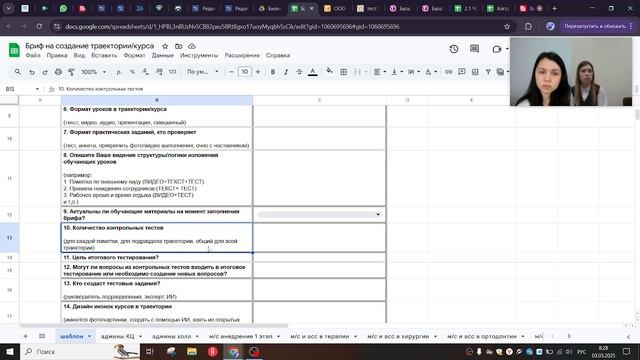This screenshot has width=640, height=360.
Task: Open text rotation dropdown
Action: tap(431, 72)
